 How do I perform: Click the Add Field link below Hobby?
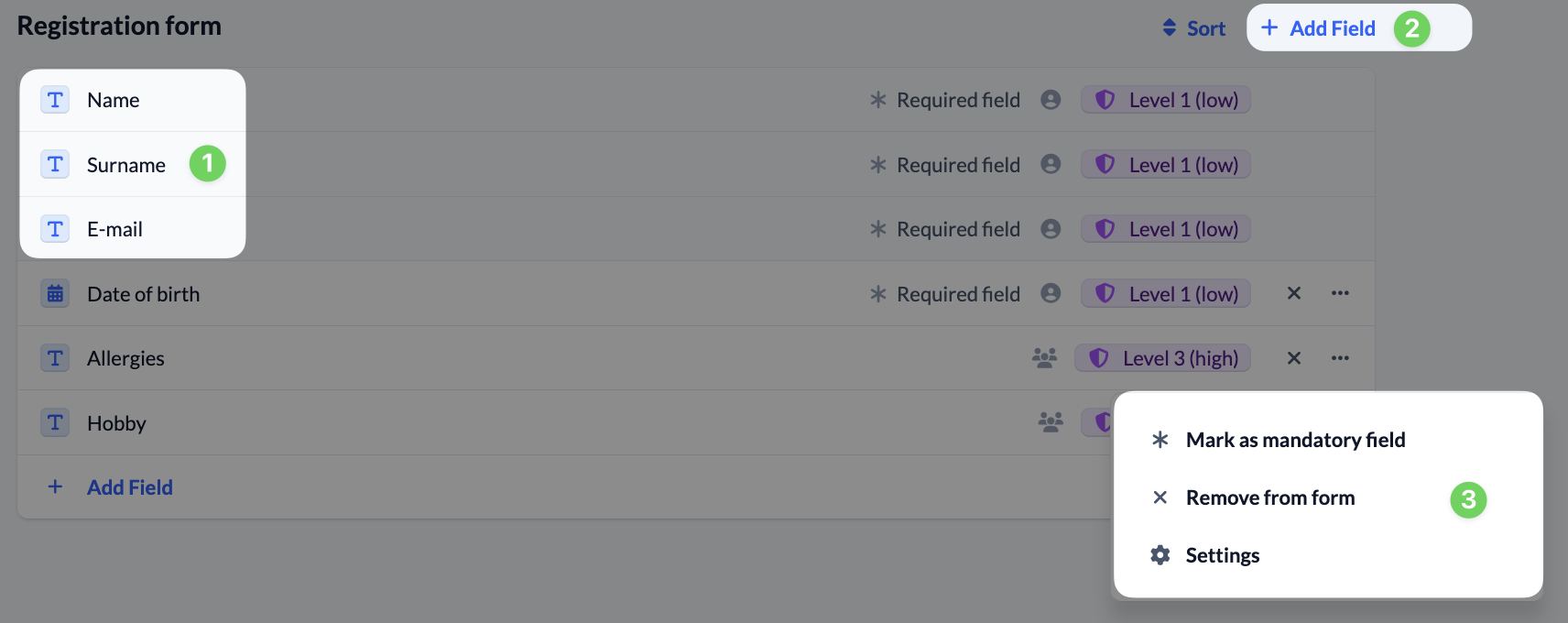coord(129,487)
